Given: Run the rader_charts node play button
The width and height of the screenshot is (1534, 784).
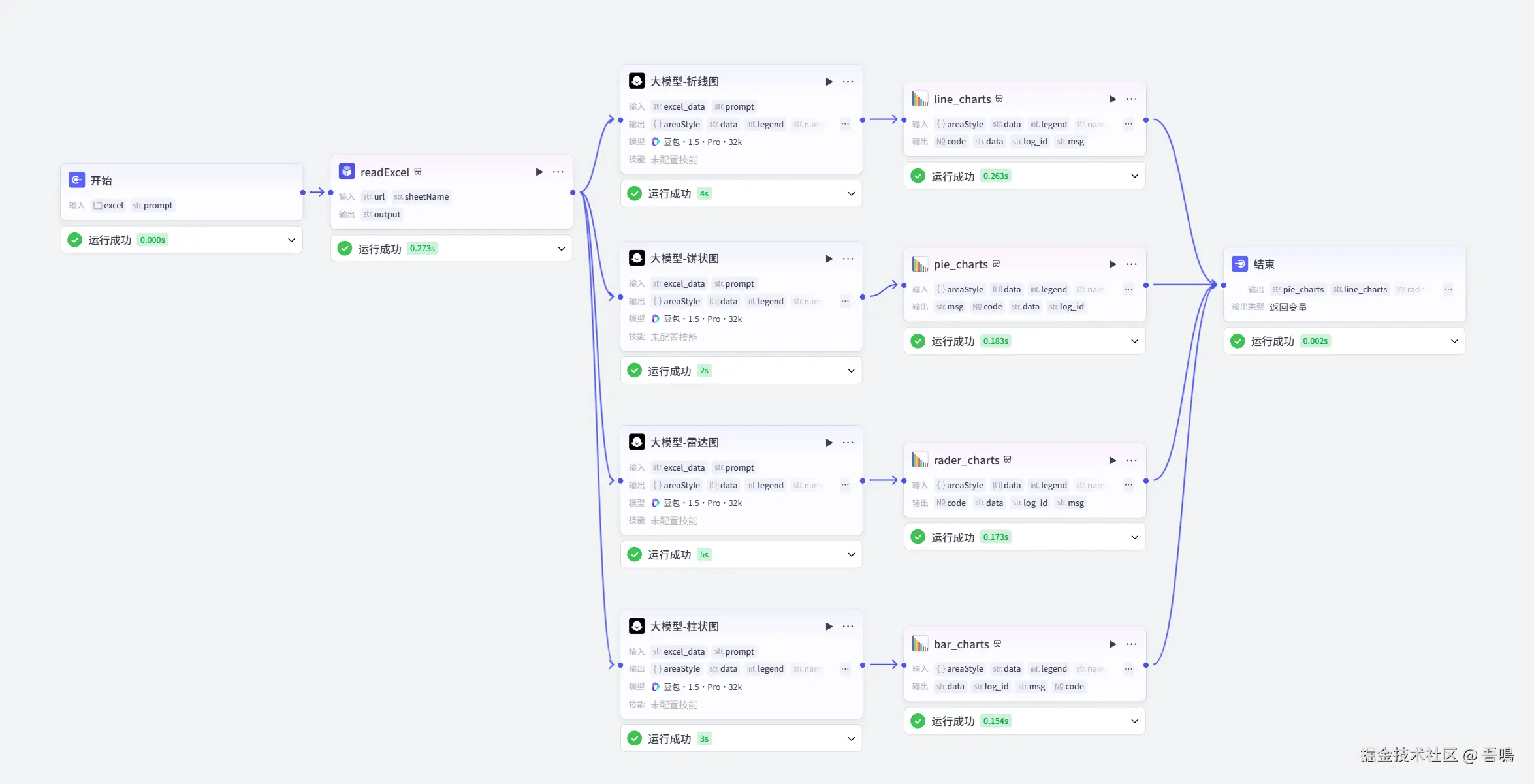Looking at the screenshot, I should pyautogui.click(x=1112, y=460).
